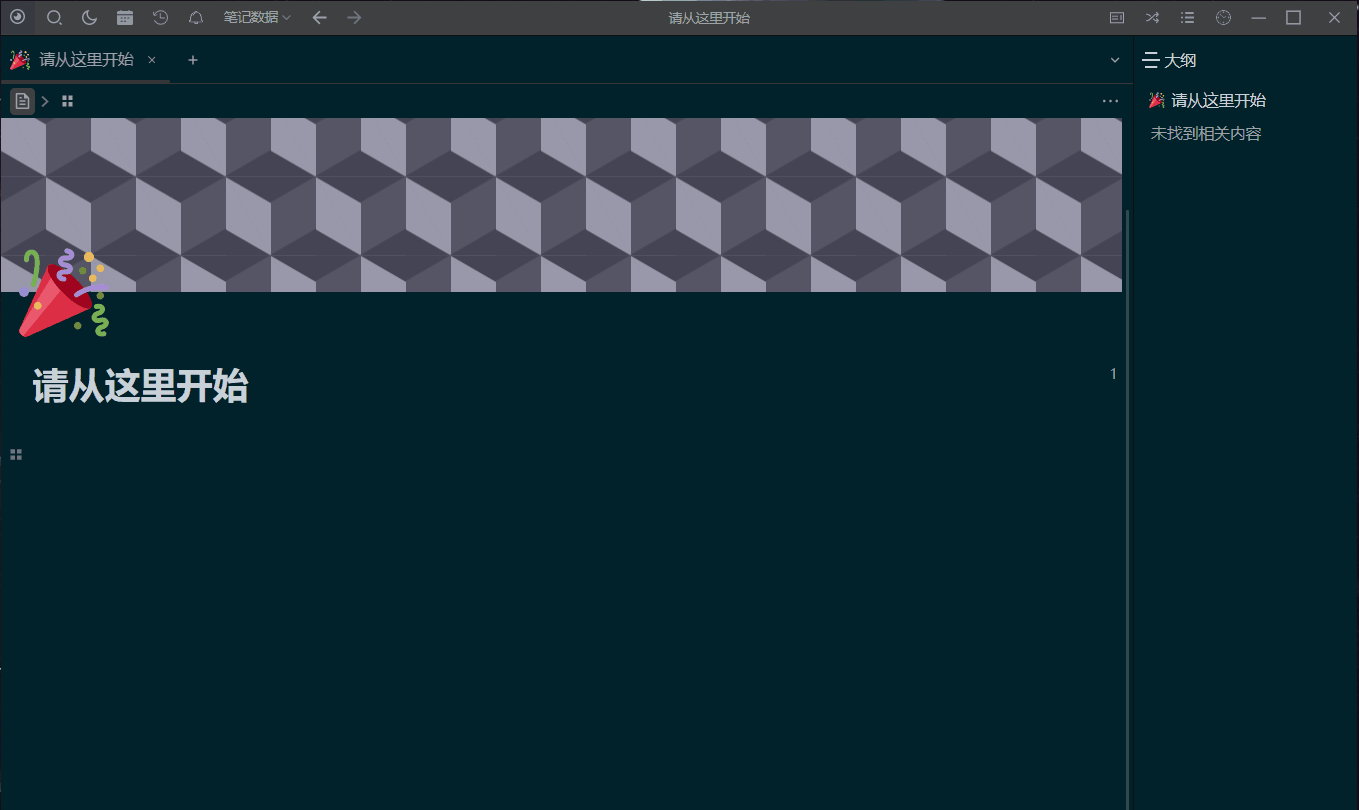Go back with the left arrow

pos(319,17)
